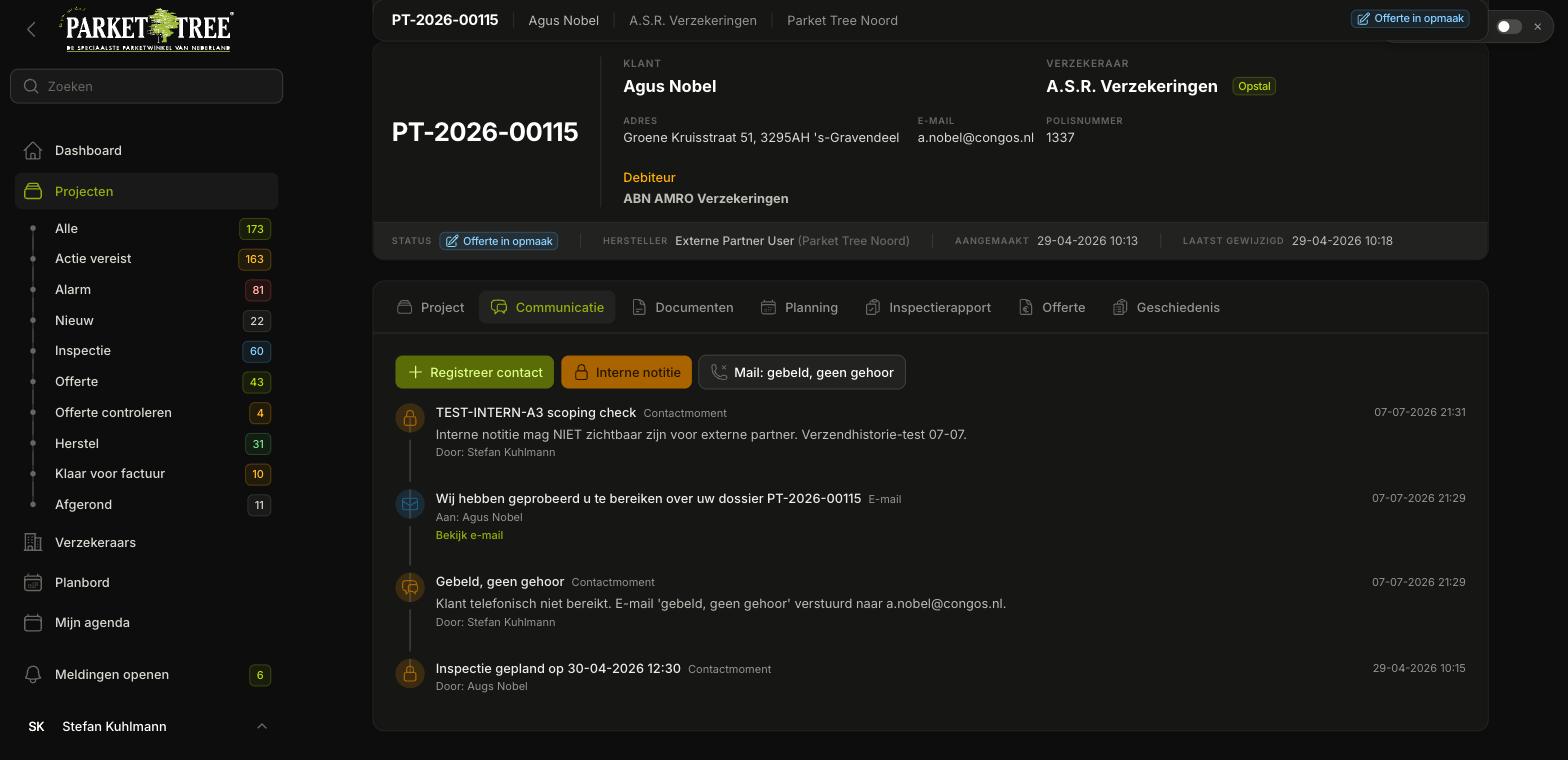
Task: Click the notifications bell icon
Action: coord(33,674)
